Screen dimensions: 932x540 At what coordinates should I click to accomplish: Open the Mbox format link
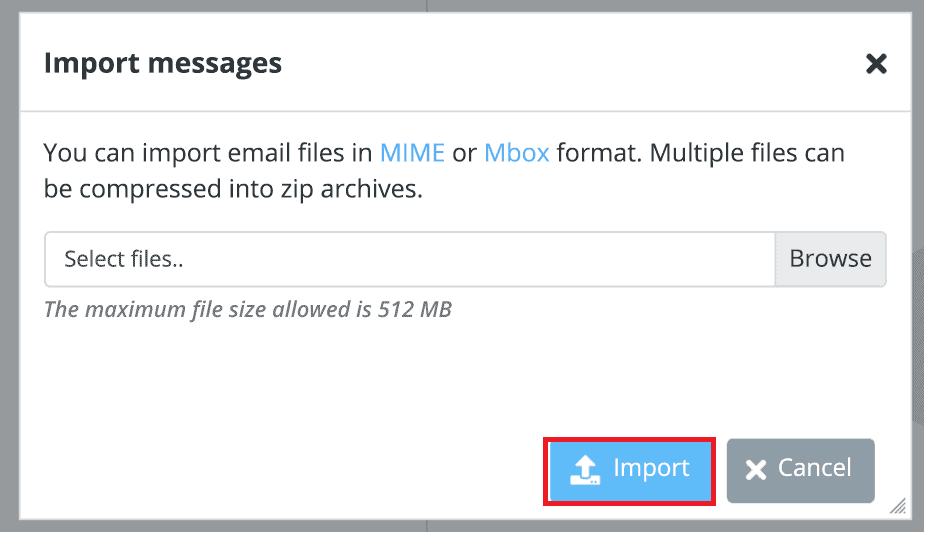coord(516,154)
